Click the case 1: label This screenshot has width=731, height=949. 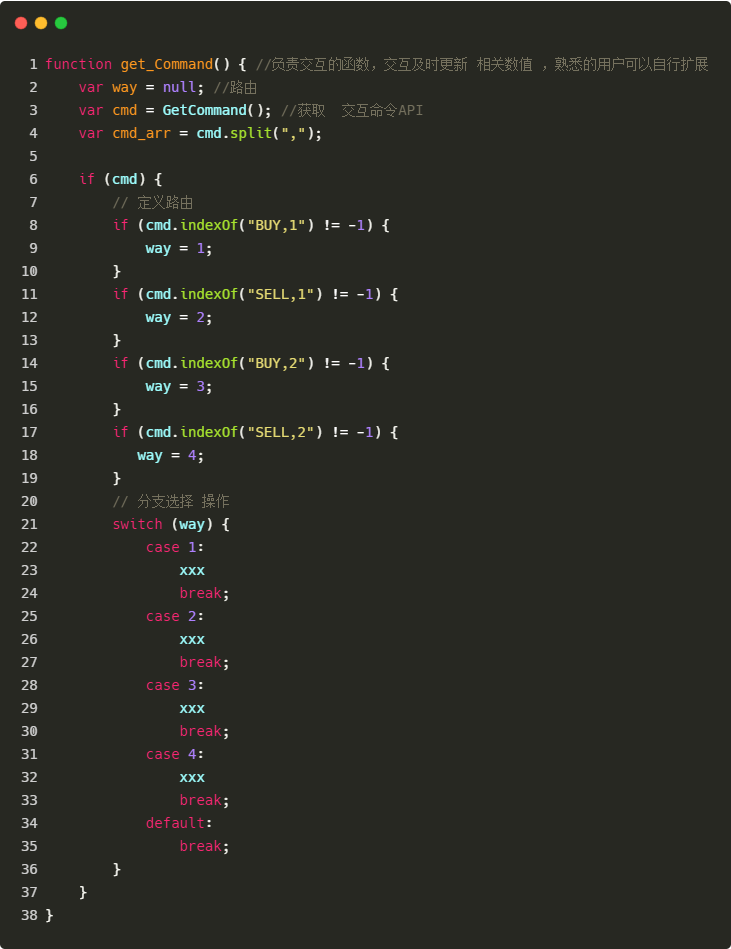pyautogui.click(x=175, y=547)
